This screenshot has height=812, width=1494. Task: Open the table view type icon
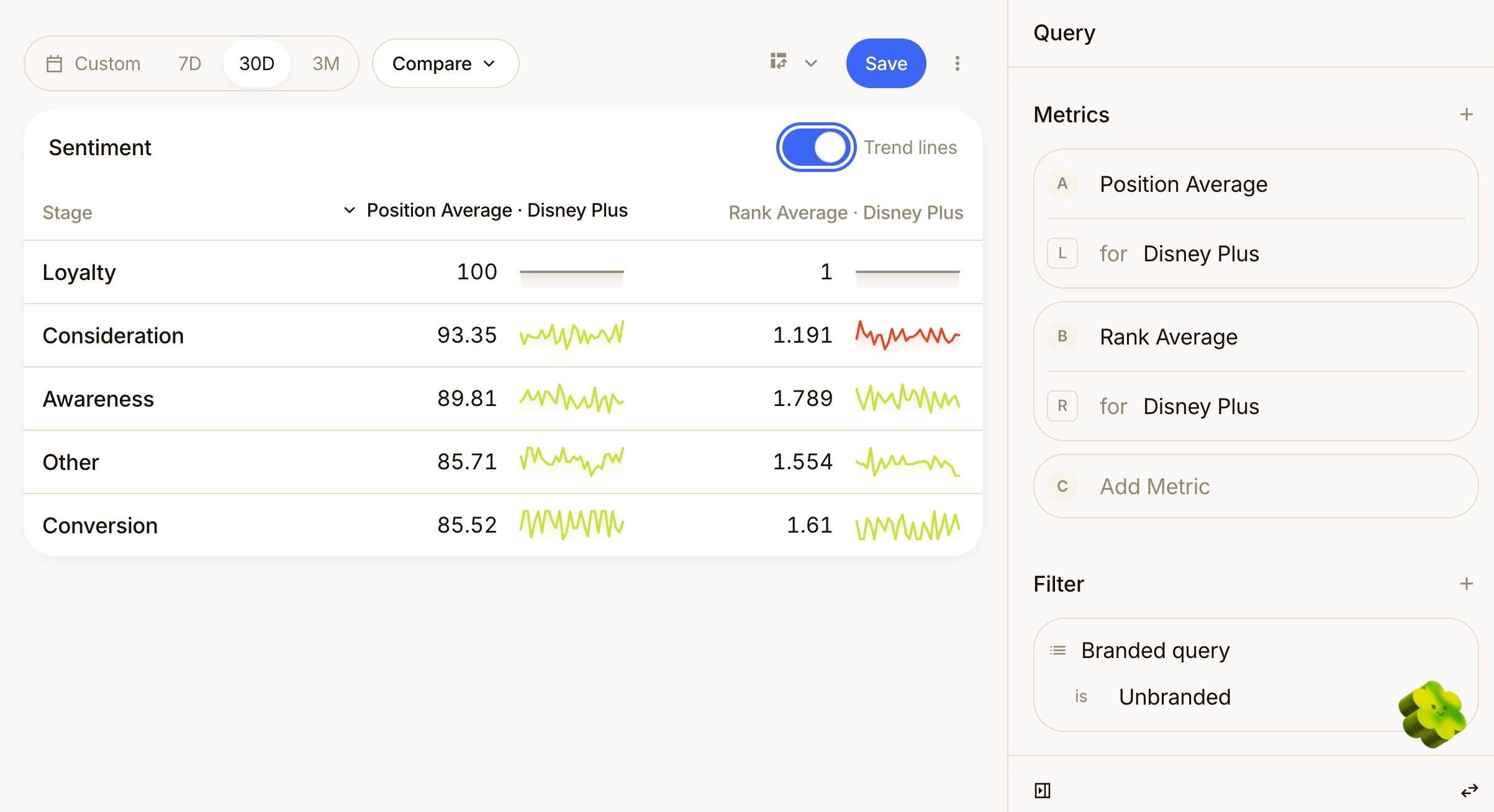click(x=779, y=61)
